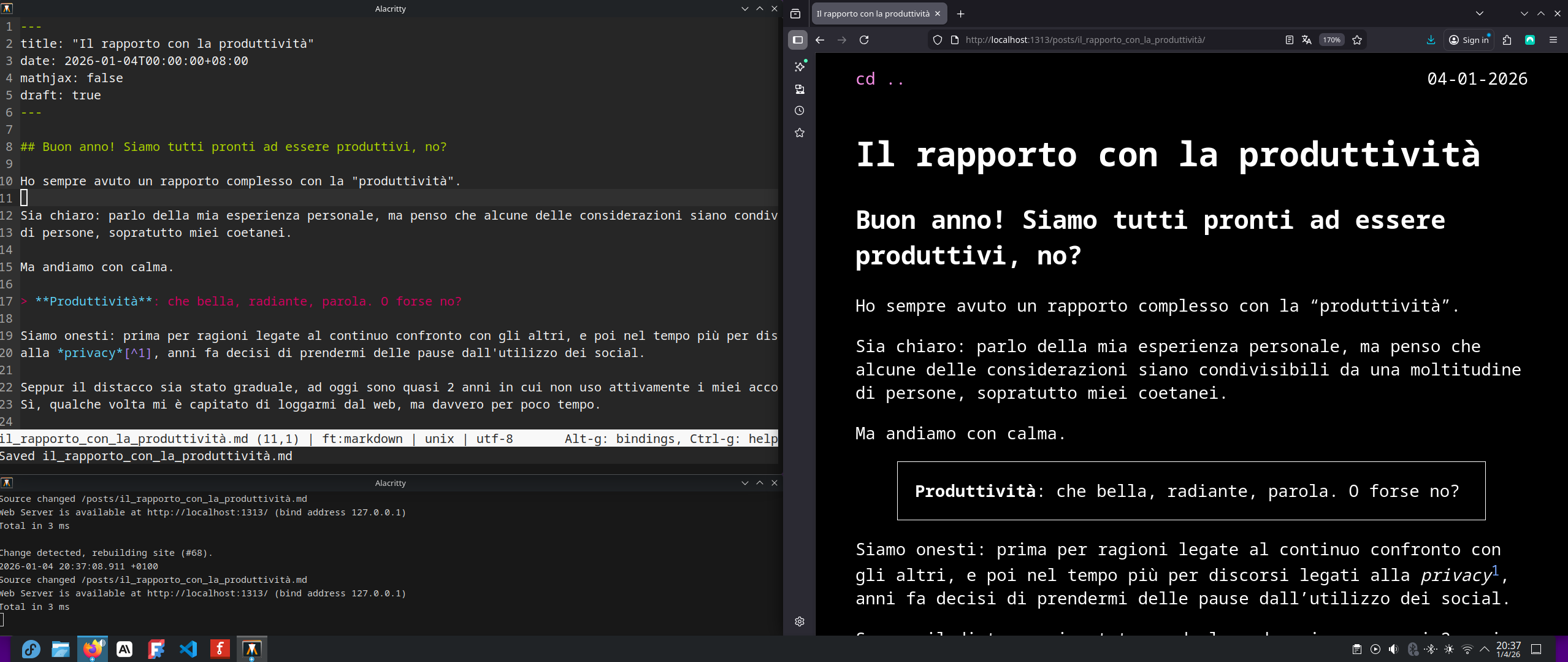Open the Downloads panel in the toolbar
Screen dimensions: 1568x662
tap(1430, 39)
